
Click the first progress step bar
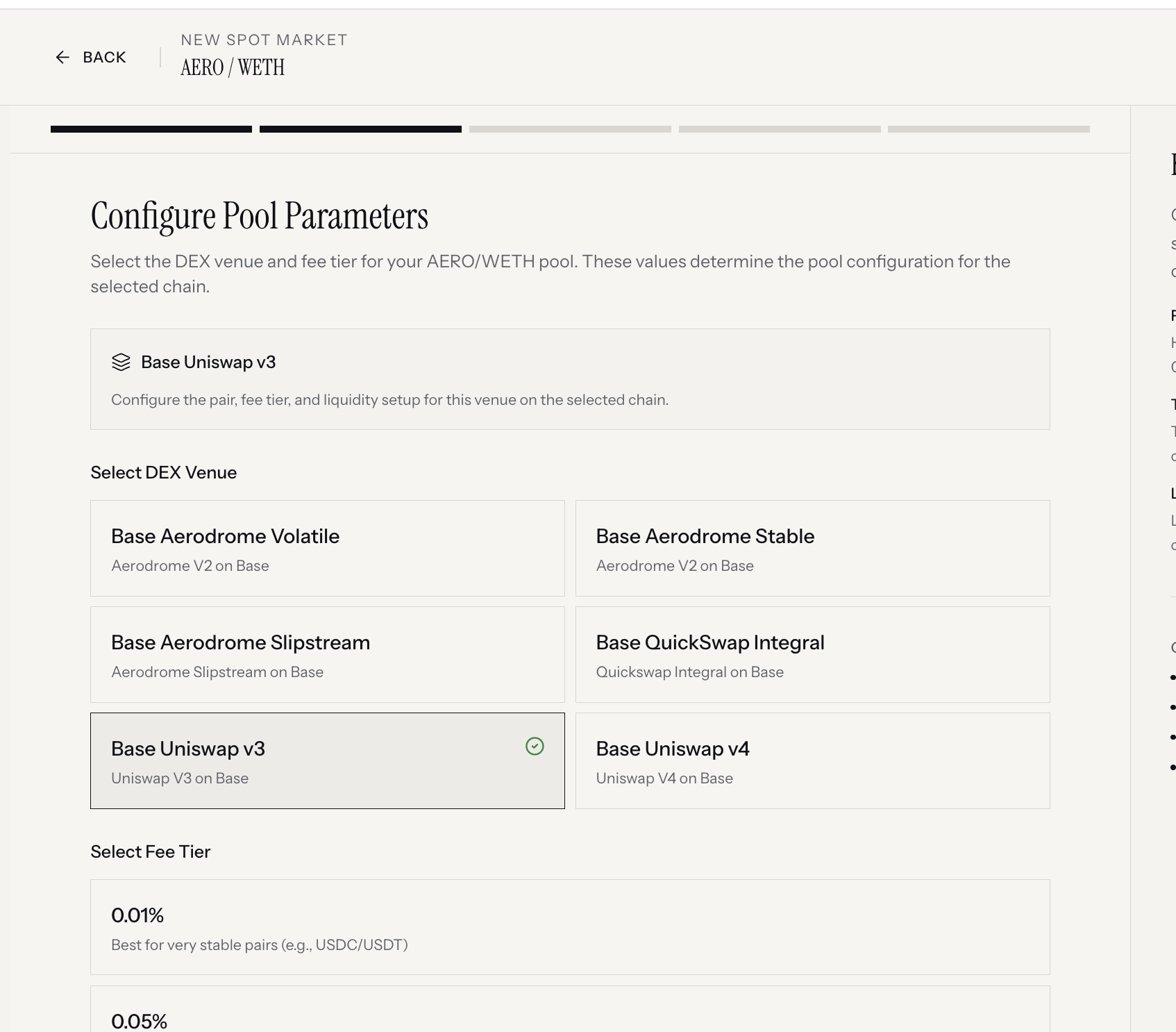point(151,129)
